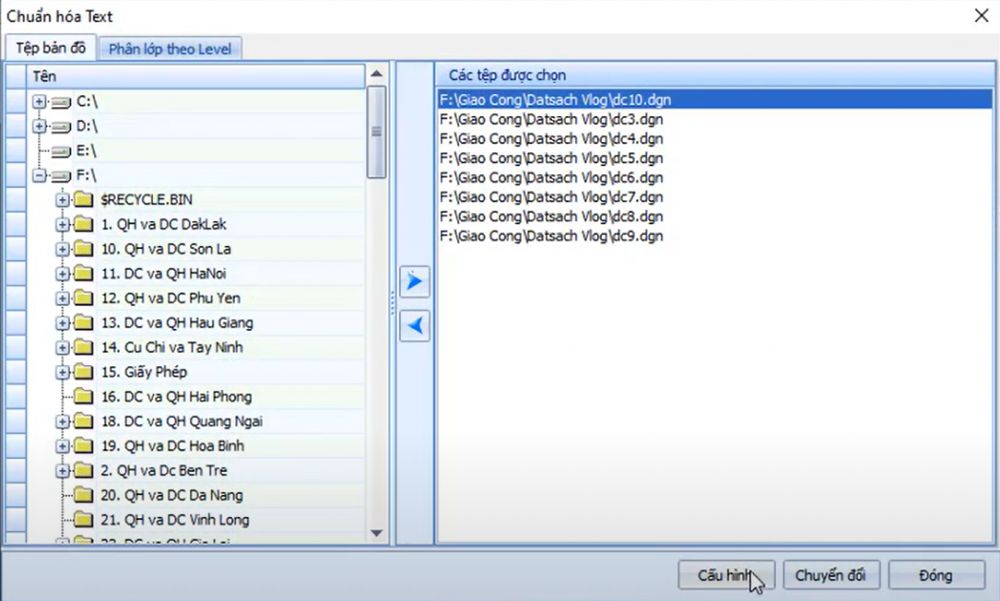
Task: Click the right arrow to add files
Action: pyautogui.click(x=414, y=281)
